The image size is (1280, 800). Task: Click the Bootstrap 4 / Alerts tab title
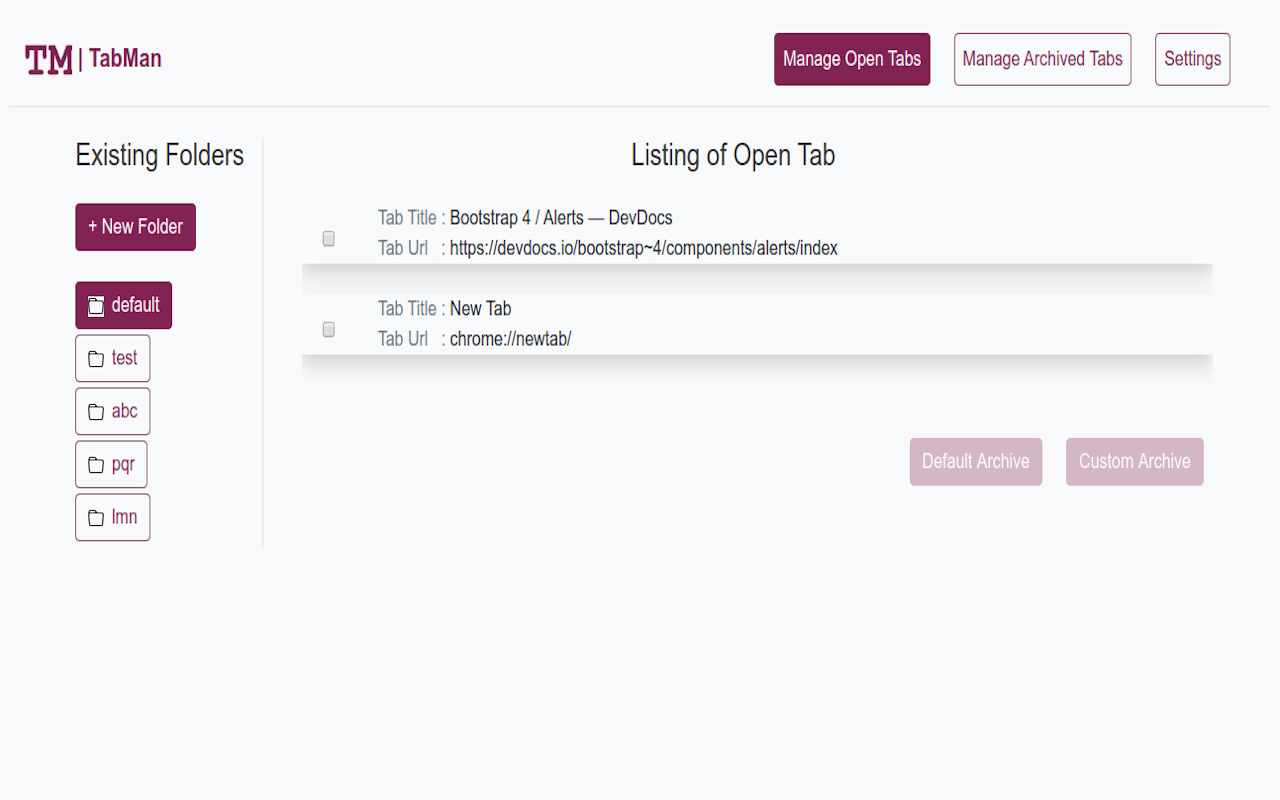click(x=560, y=217)
